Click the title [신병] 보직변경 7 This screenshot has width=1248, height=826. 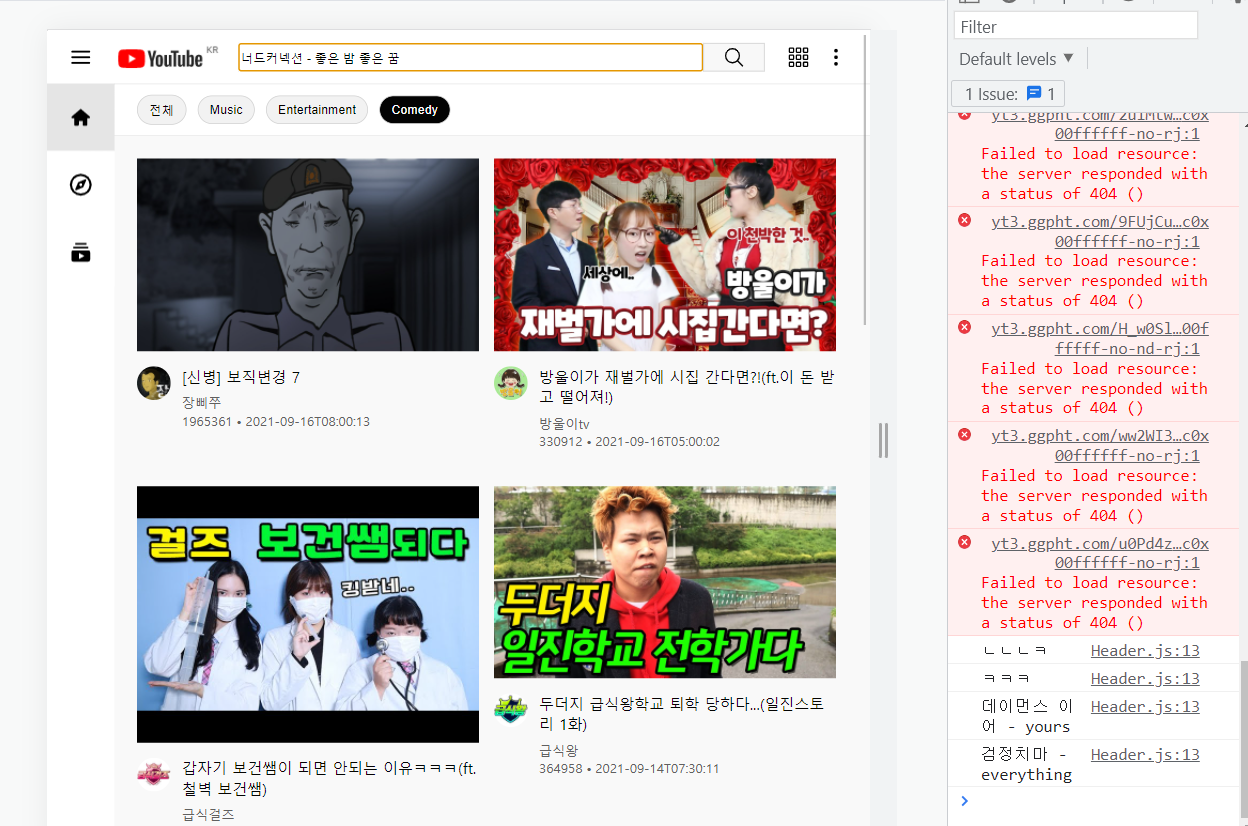click(x=241, y=377)
